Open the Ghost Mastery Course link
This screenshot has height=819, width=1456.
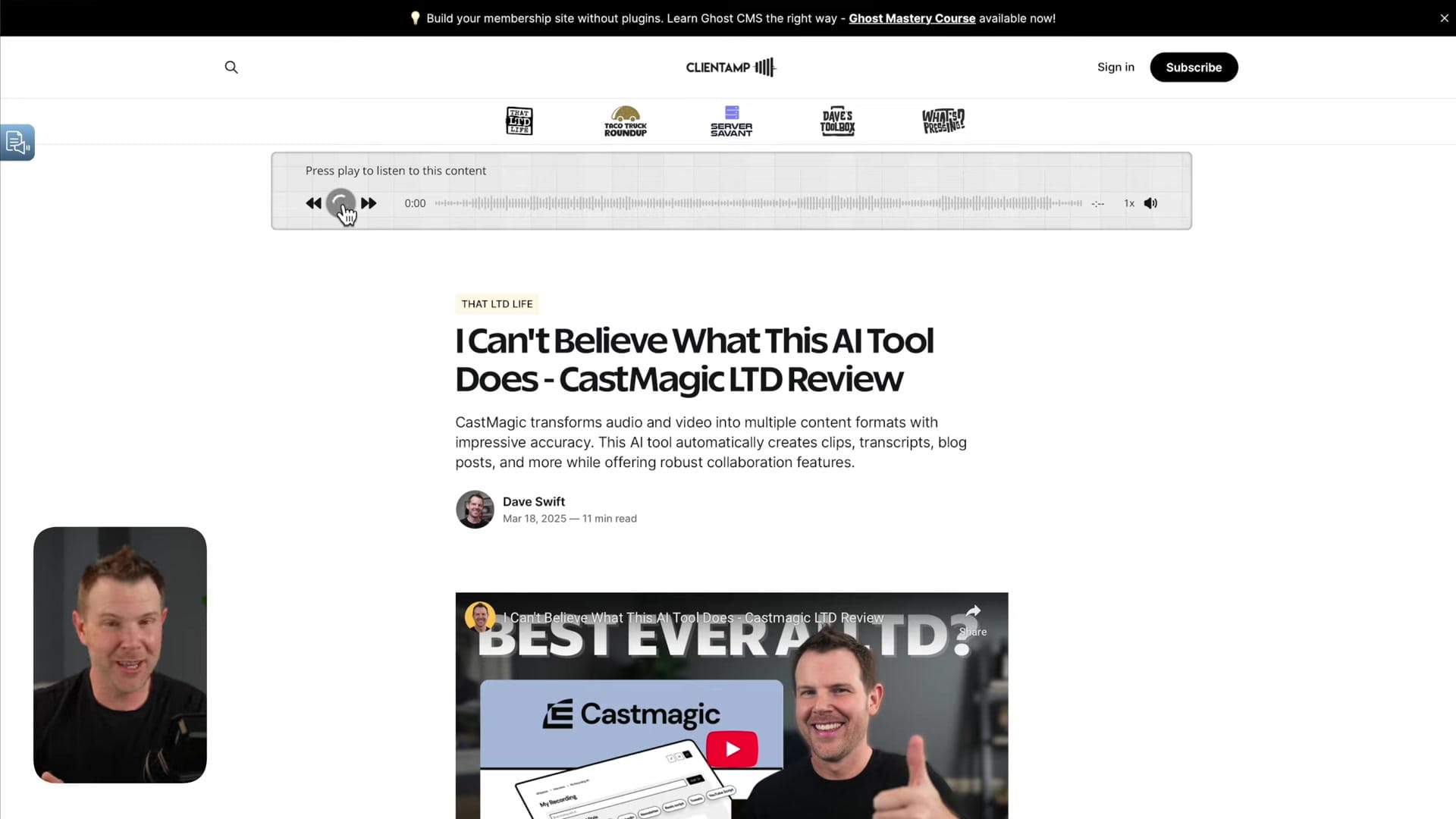pos(912,18)
